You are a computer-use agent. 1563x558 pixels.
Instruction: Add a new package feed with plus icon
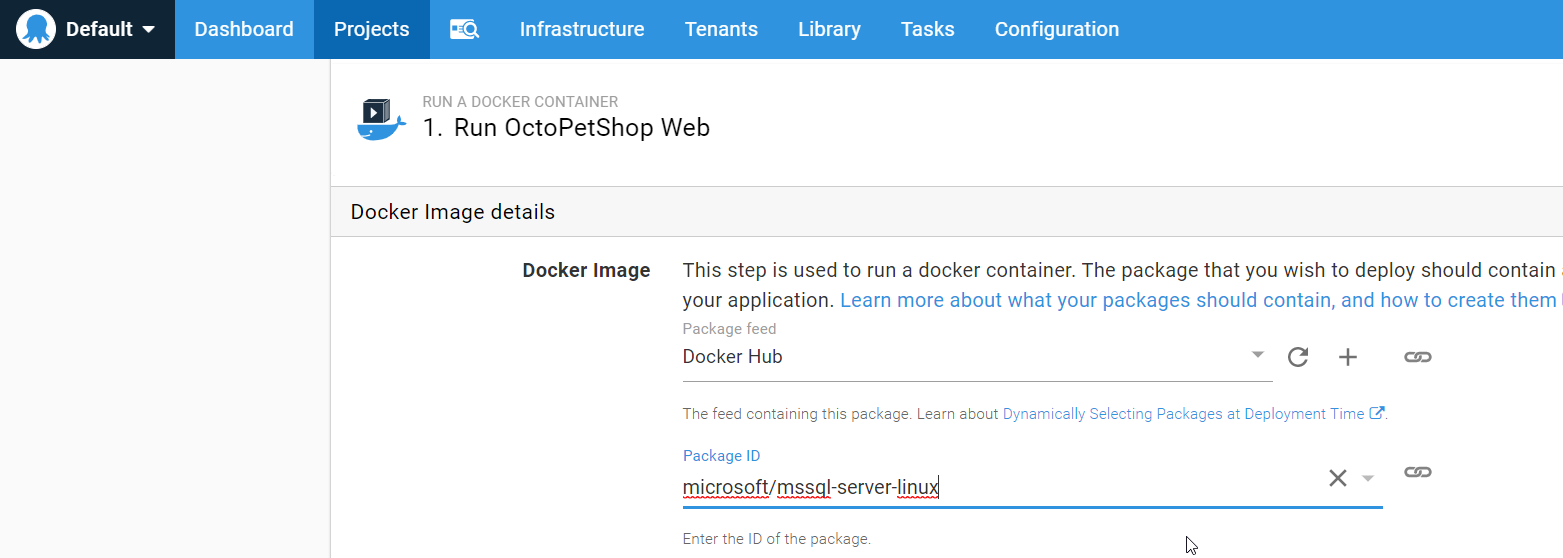coord(1348,357)
